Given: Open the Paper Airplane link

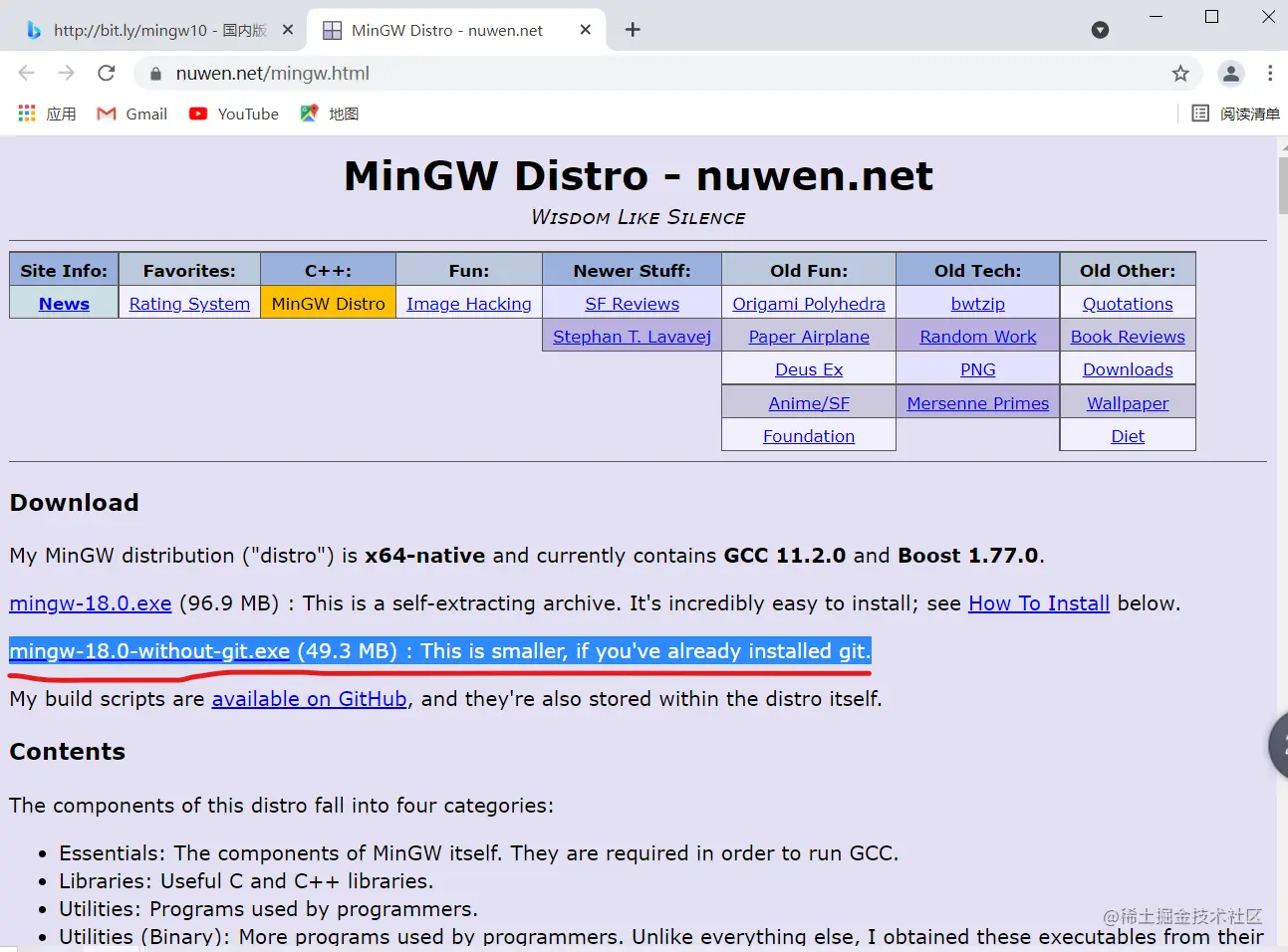Looking at the screenshot, I should (x=809, y=337).
